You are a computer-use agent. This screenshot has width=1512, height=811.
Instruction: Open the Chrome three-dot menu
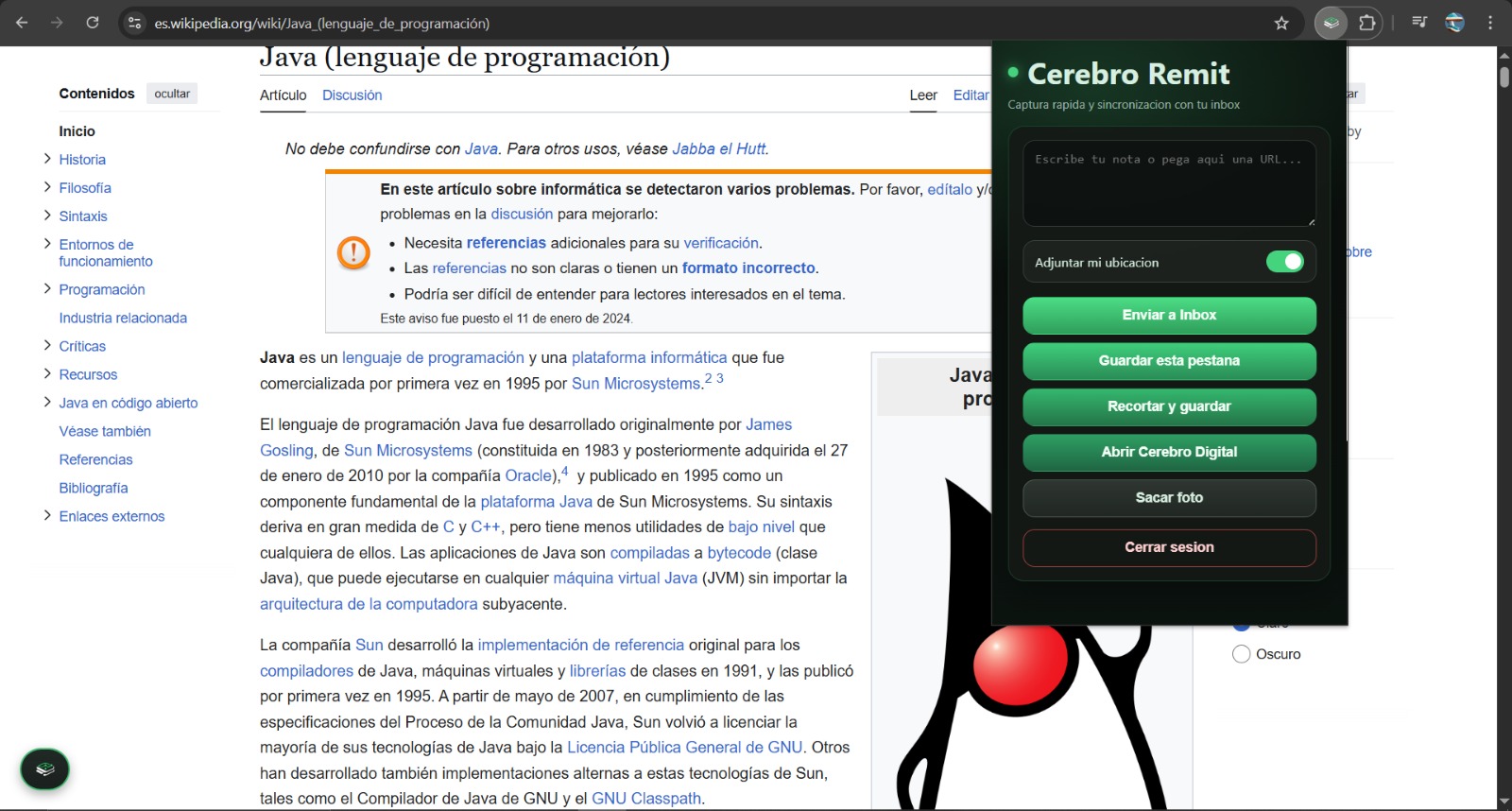pos(1490,23)
